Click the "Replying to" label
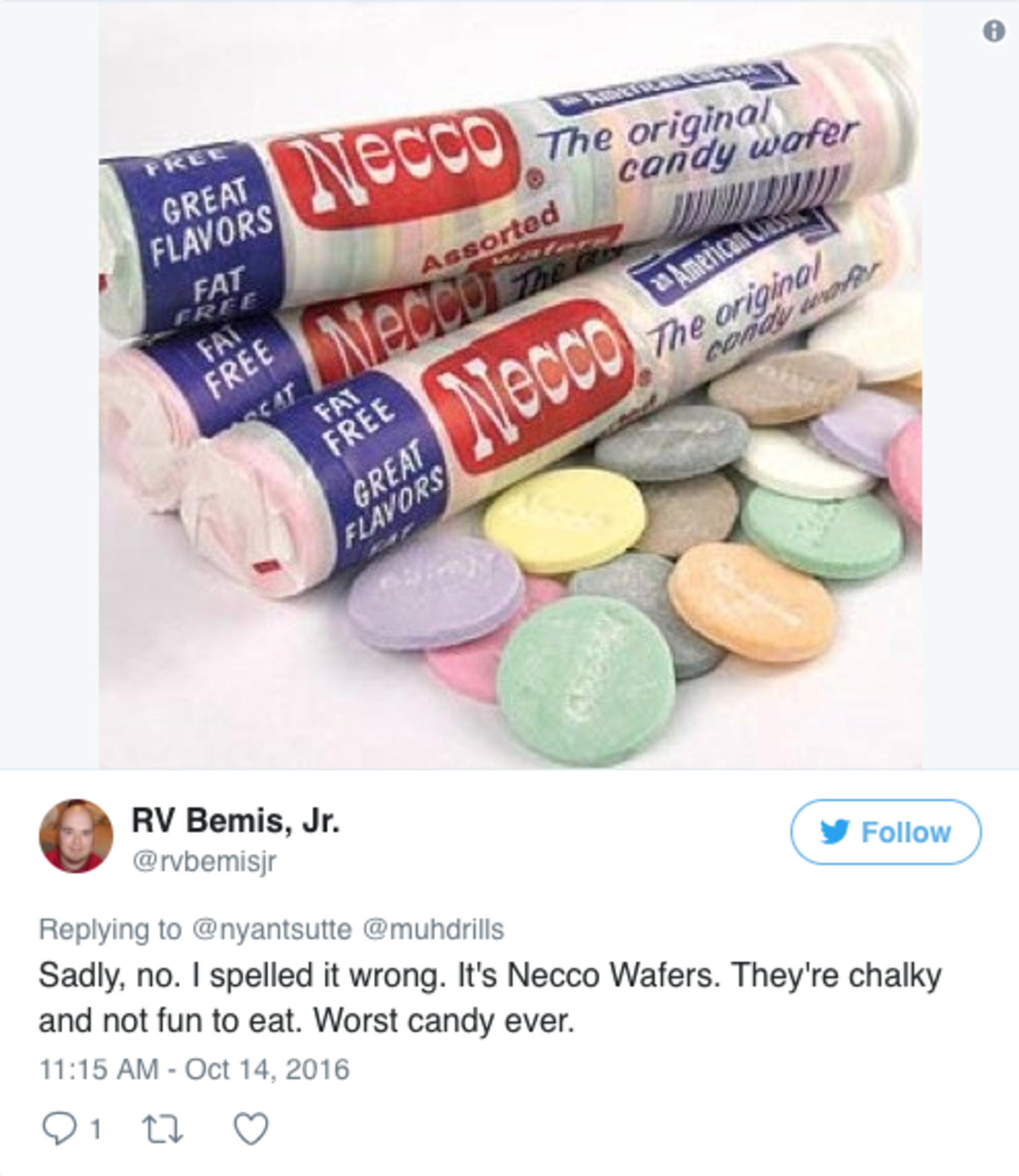Screen dimensions: 1019x1176 tap(110, 930)
